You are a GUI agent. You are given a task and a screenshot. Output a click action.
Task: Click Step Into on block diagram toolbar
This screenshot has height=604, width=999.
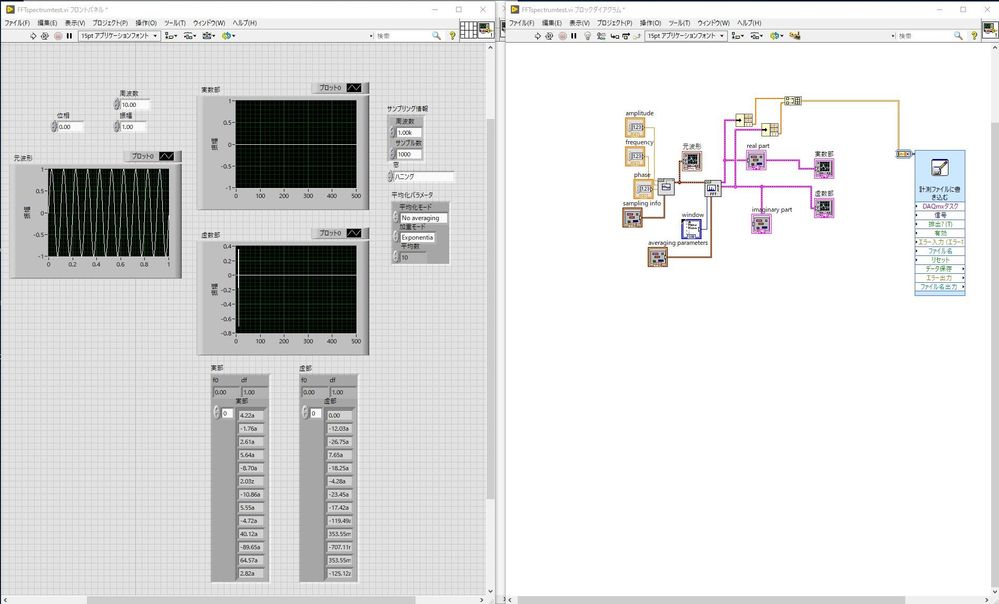coord(614,36)
